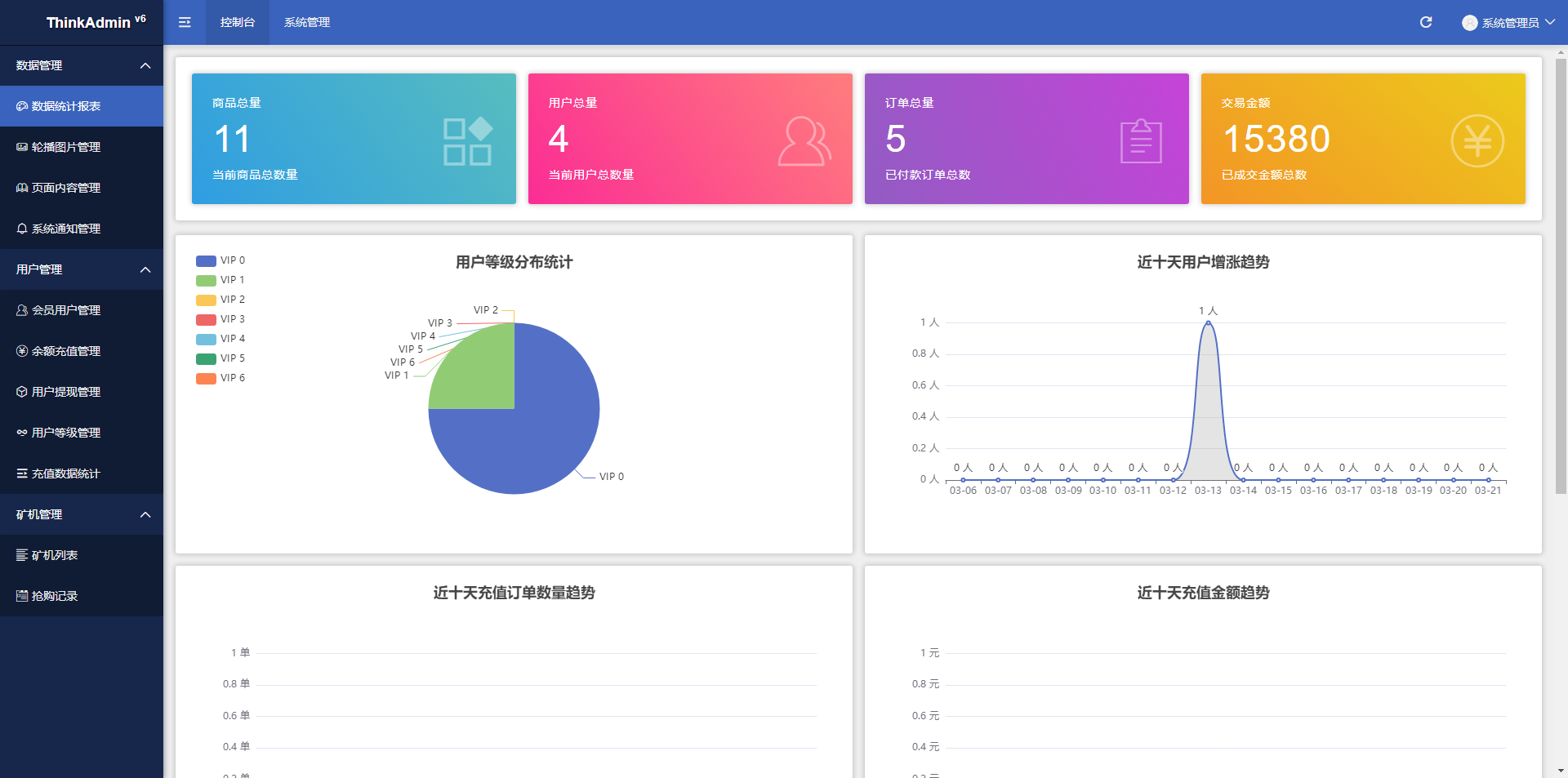Toggle VIP 4 legend series

(220, 339)
